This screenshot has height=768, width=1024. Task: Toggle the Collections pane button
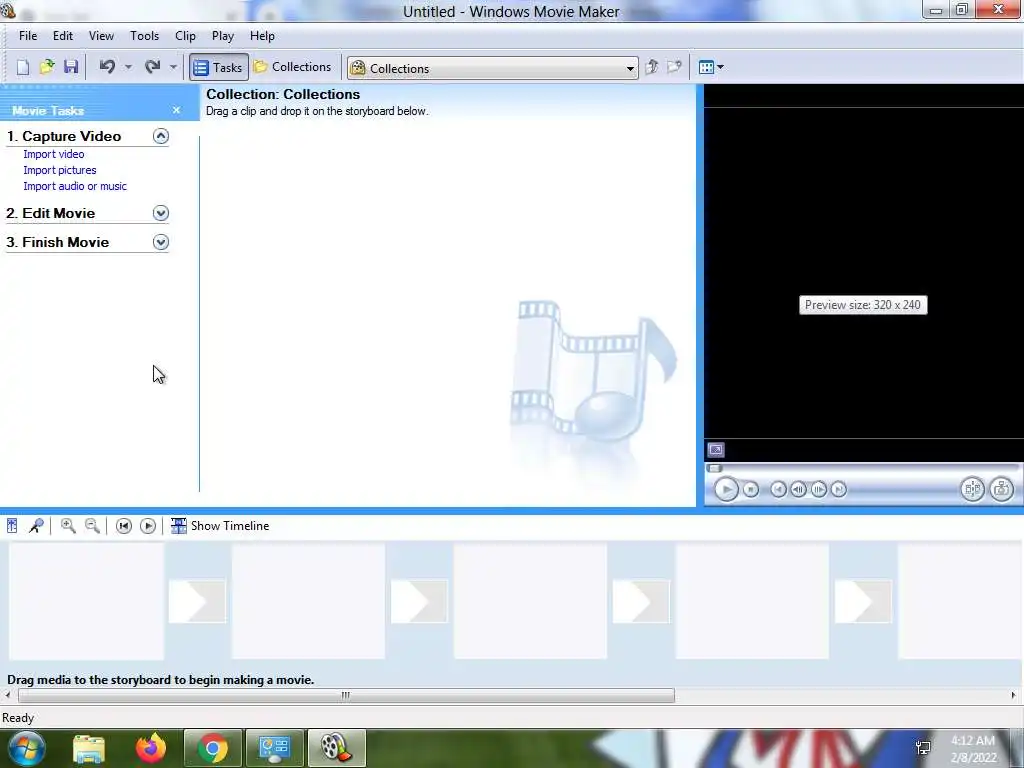(x=293, y=67)
